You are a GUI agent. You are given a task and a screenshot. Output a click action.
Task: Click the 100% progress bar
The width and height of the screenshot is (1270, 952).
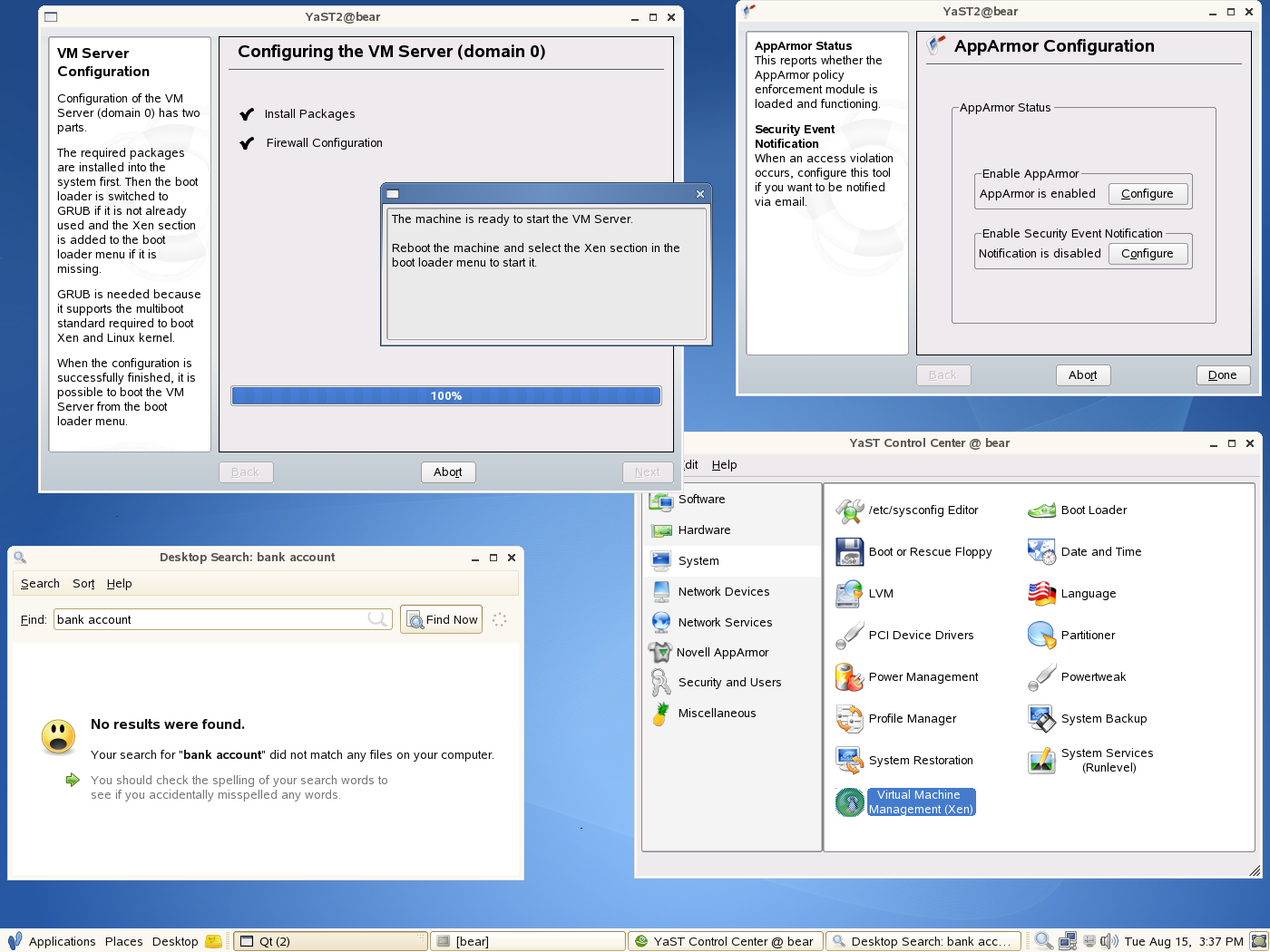445,396
